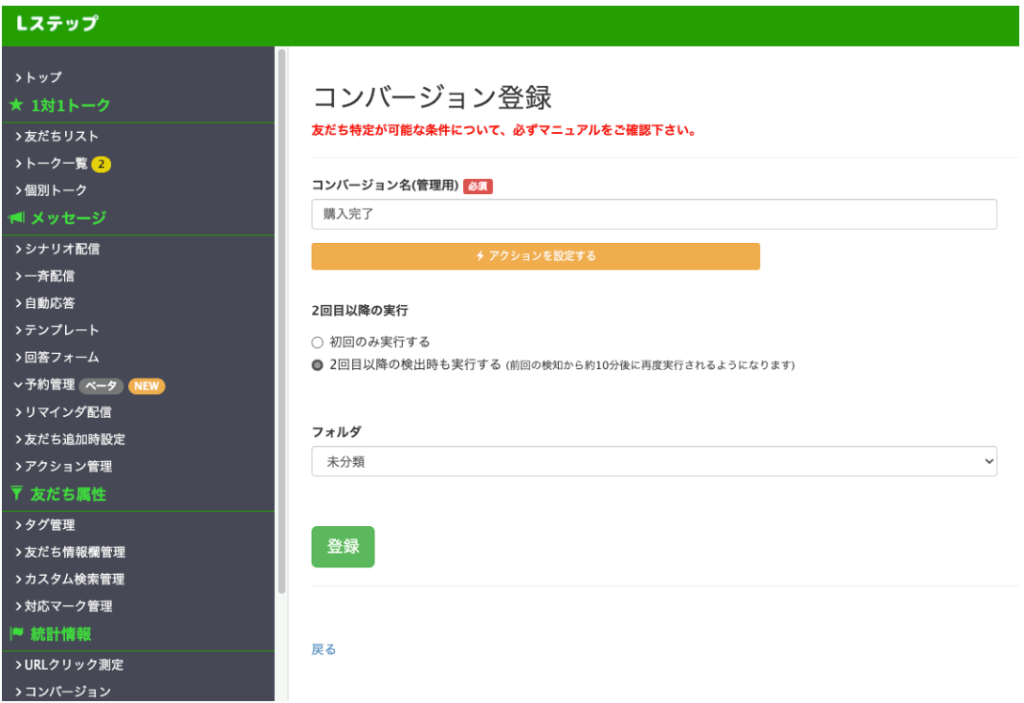Click the red manual warning text
The image size is (1024, 703).
(x=504, y=130)
